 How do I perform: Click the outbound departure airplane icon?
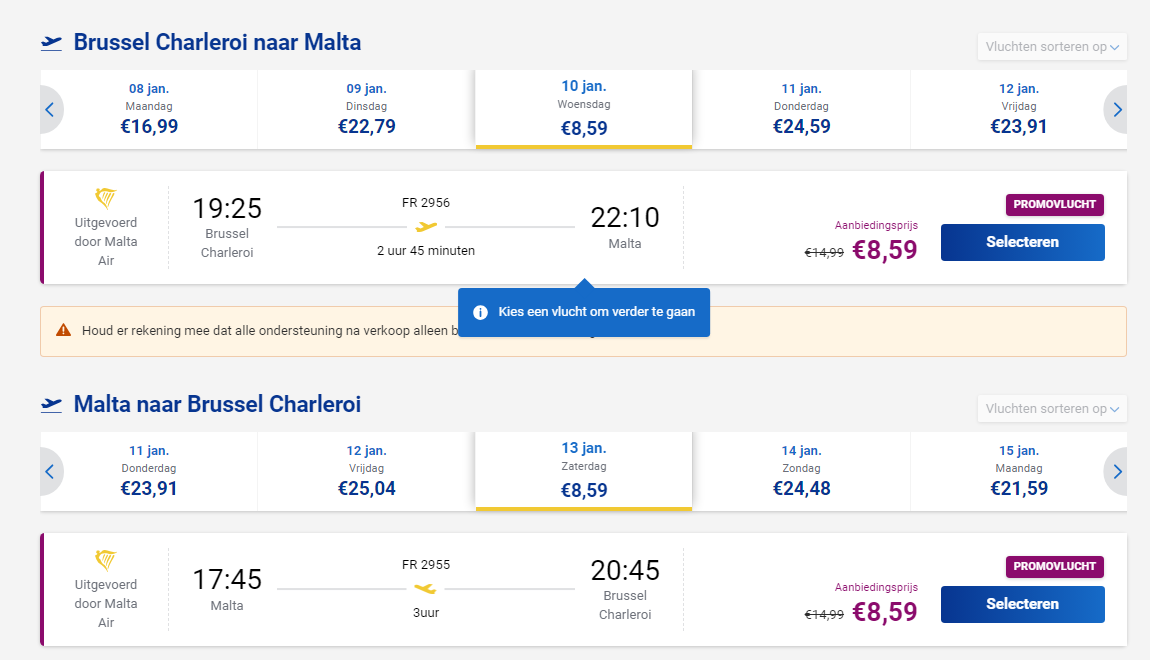click(51, 42)
